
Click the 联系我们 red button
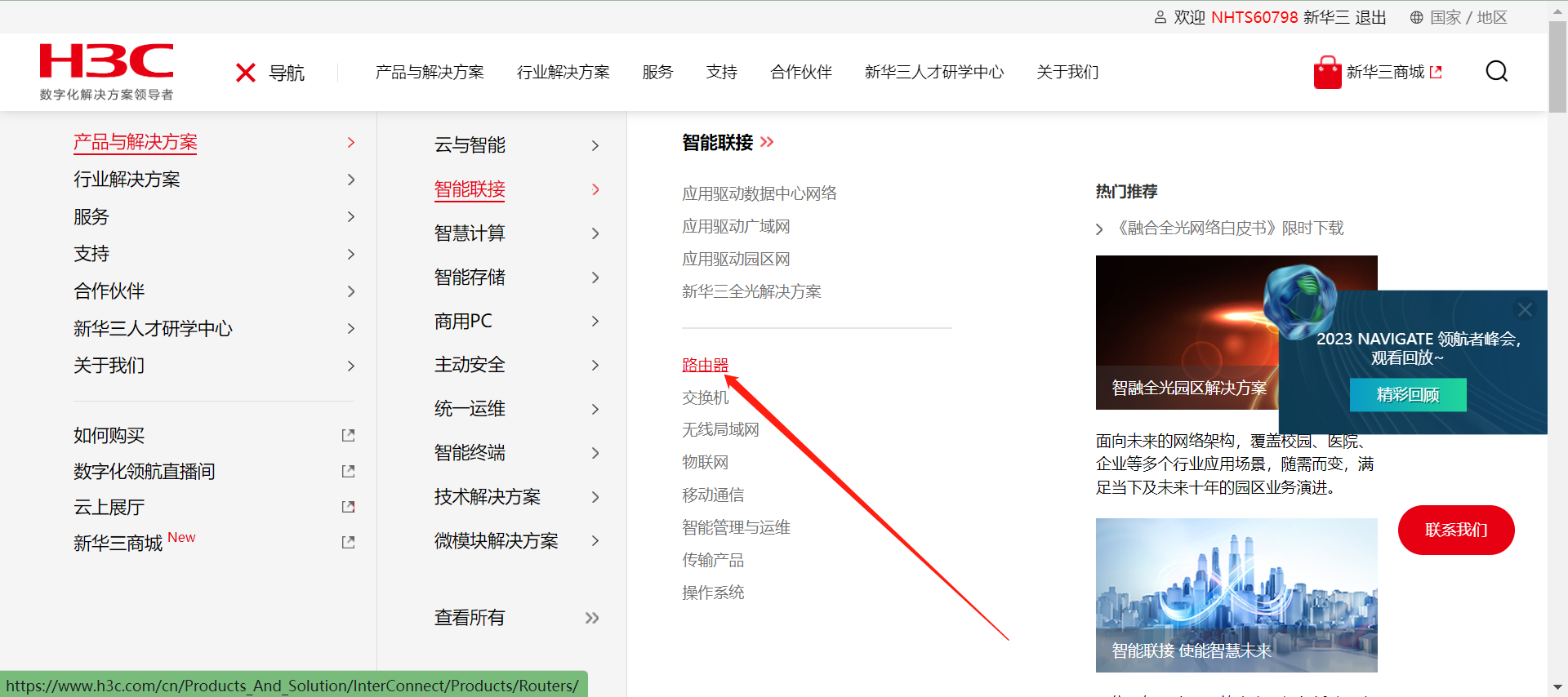pos(1456,531)
